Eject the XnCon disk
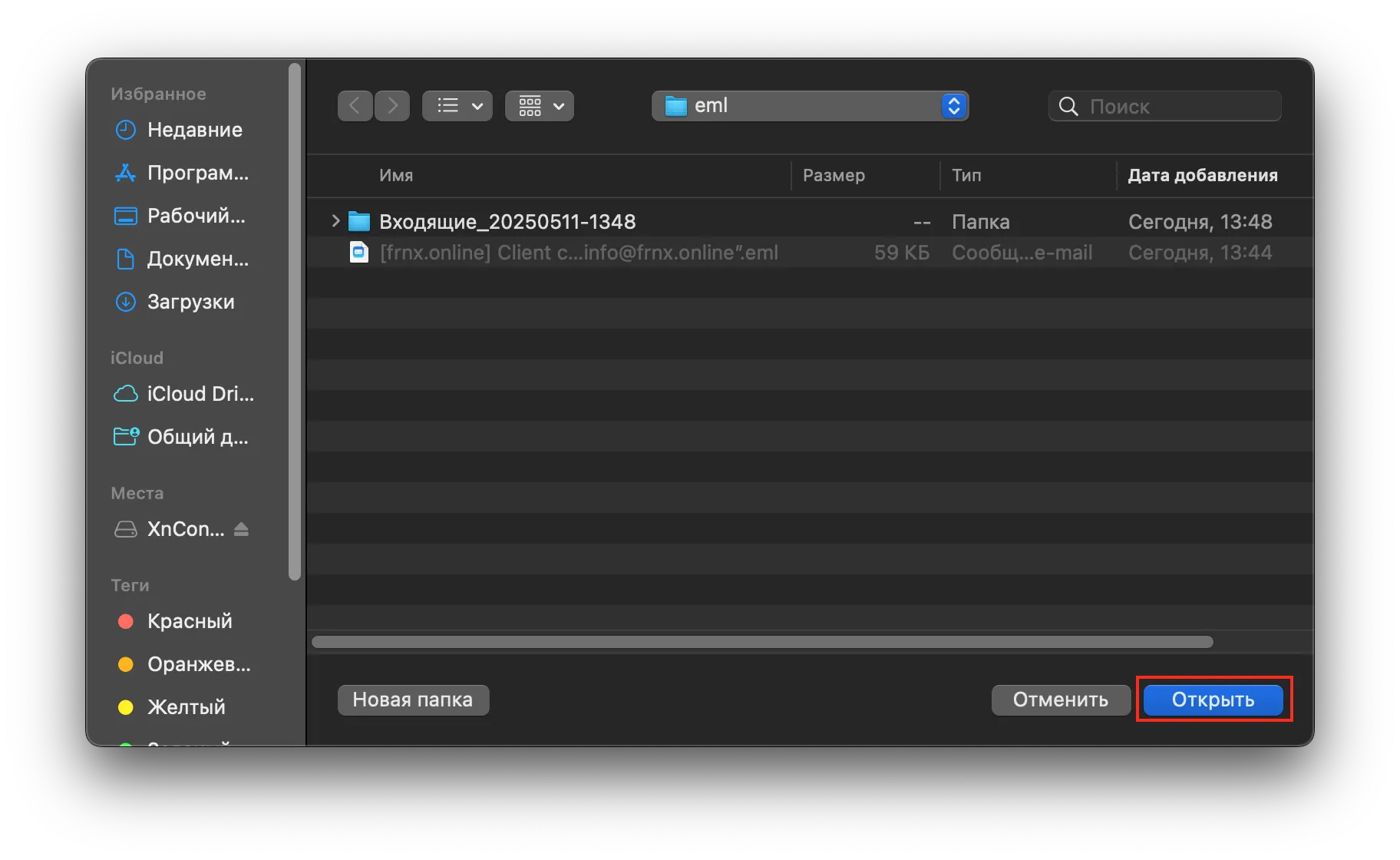Screen dimensions: 1400x860 pos(241,529)
